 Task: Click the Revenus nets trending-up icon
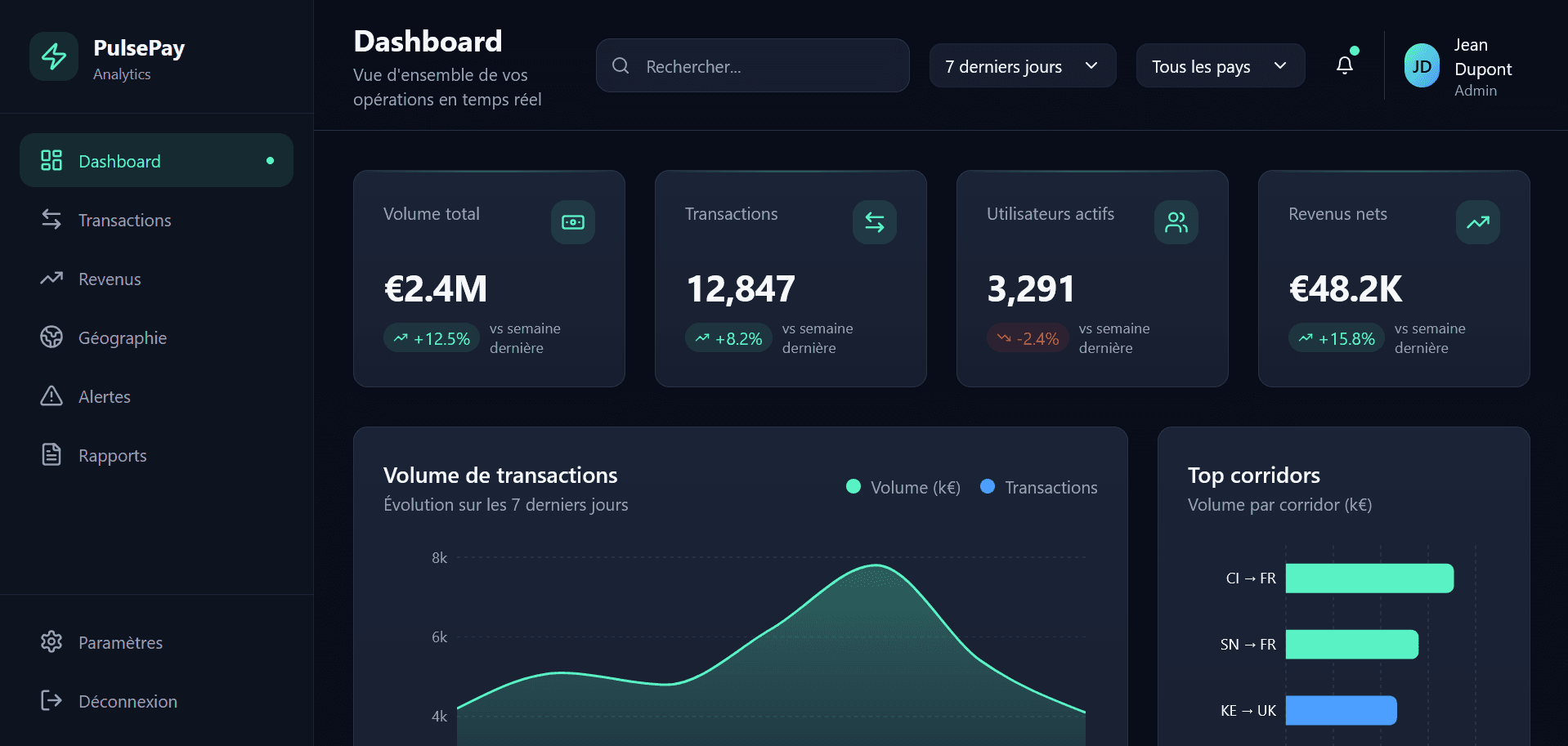(x=1478, y=222)
